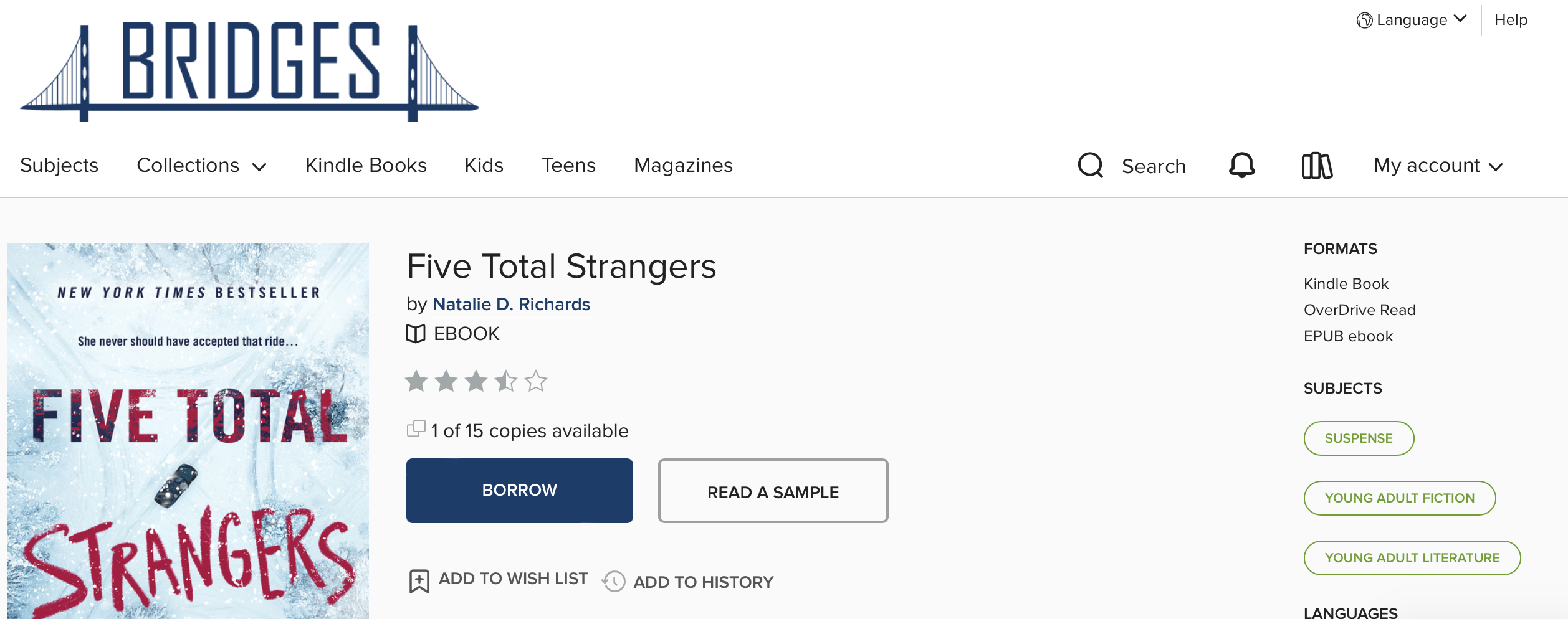Expand the Language dropdown
Viewport: 1568px width, 619px height.
pyautogui.click(x=1412, y=20)
